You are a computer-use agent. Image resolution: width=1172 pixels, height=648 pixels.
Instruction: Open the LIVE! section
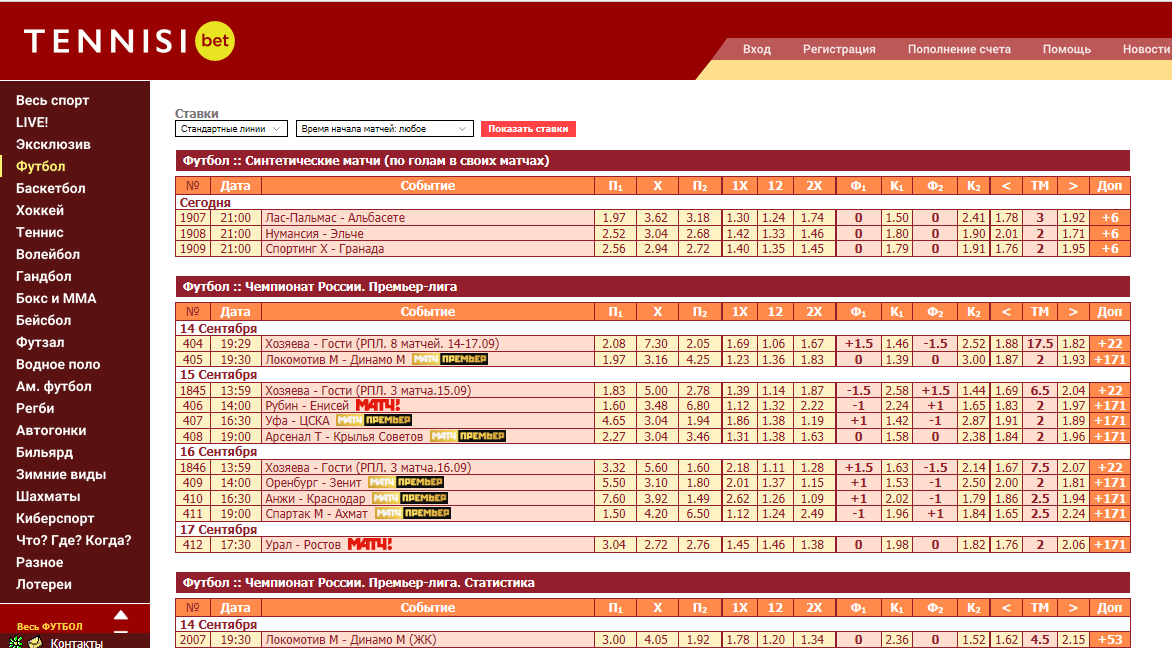pyautogui.click(x=32, y=122)
